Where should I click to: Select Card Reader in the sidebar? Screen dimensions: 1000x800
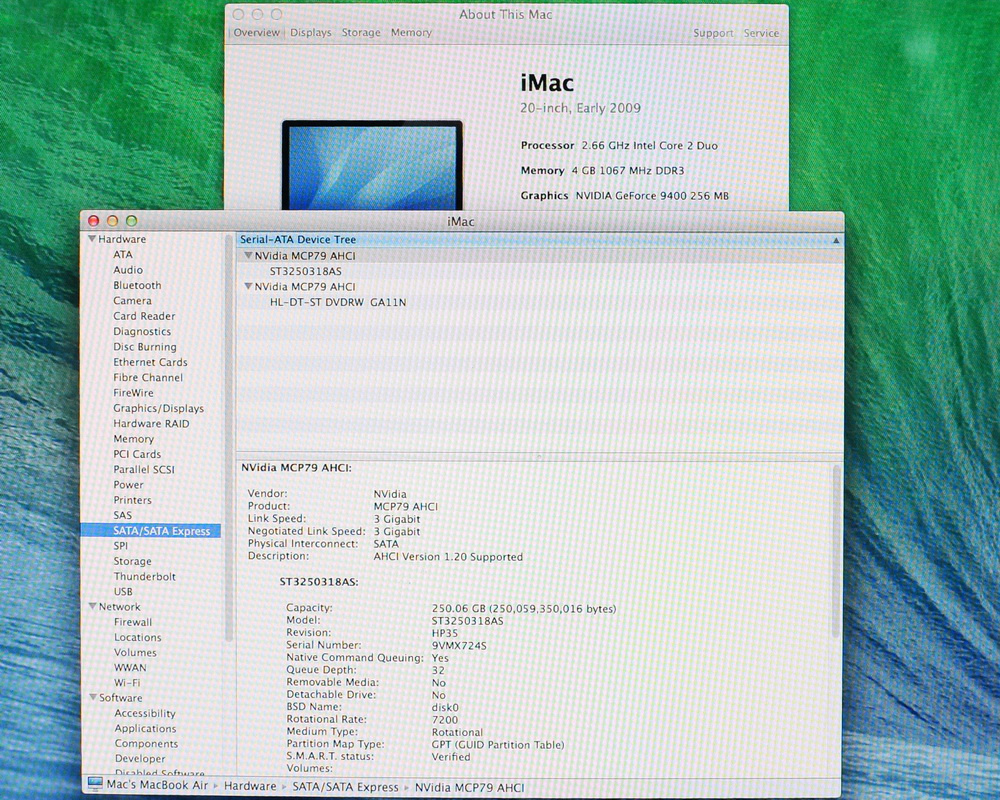144,316
